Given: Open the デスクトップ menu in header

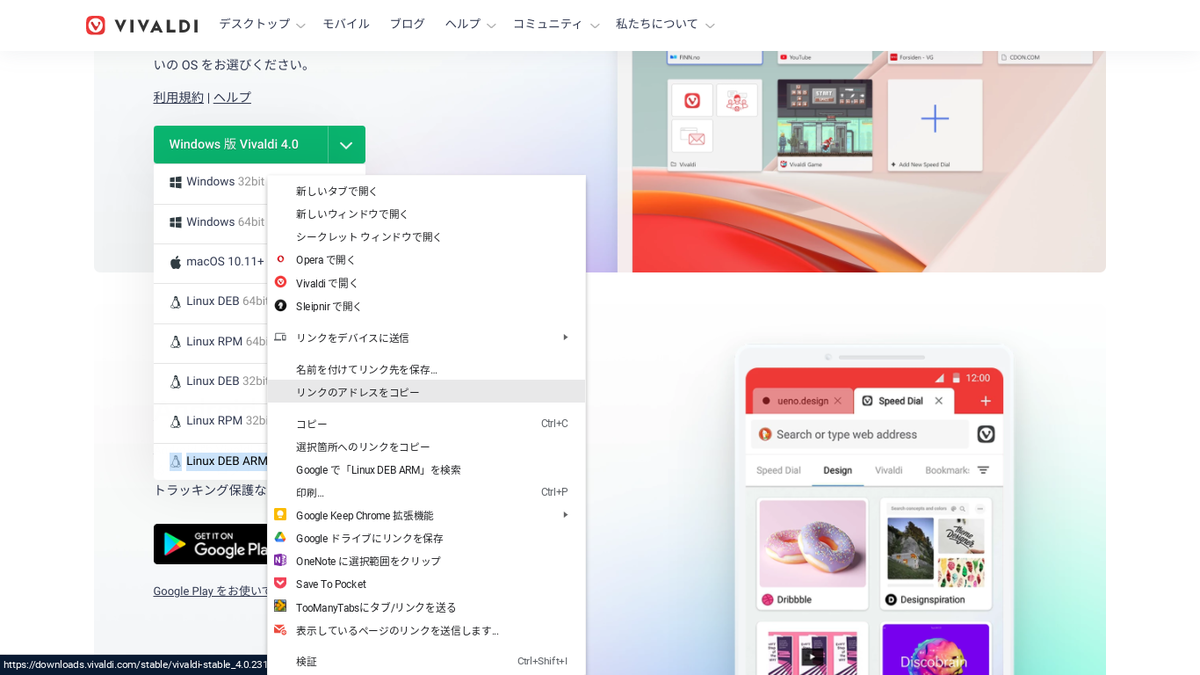Looking at the screenshot, I should [x=262, y=24].
